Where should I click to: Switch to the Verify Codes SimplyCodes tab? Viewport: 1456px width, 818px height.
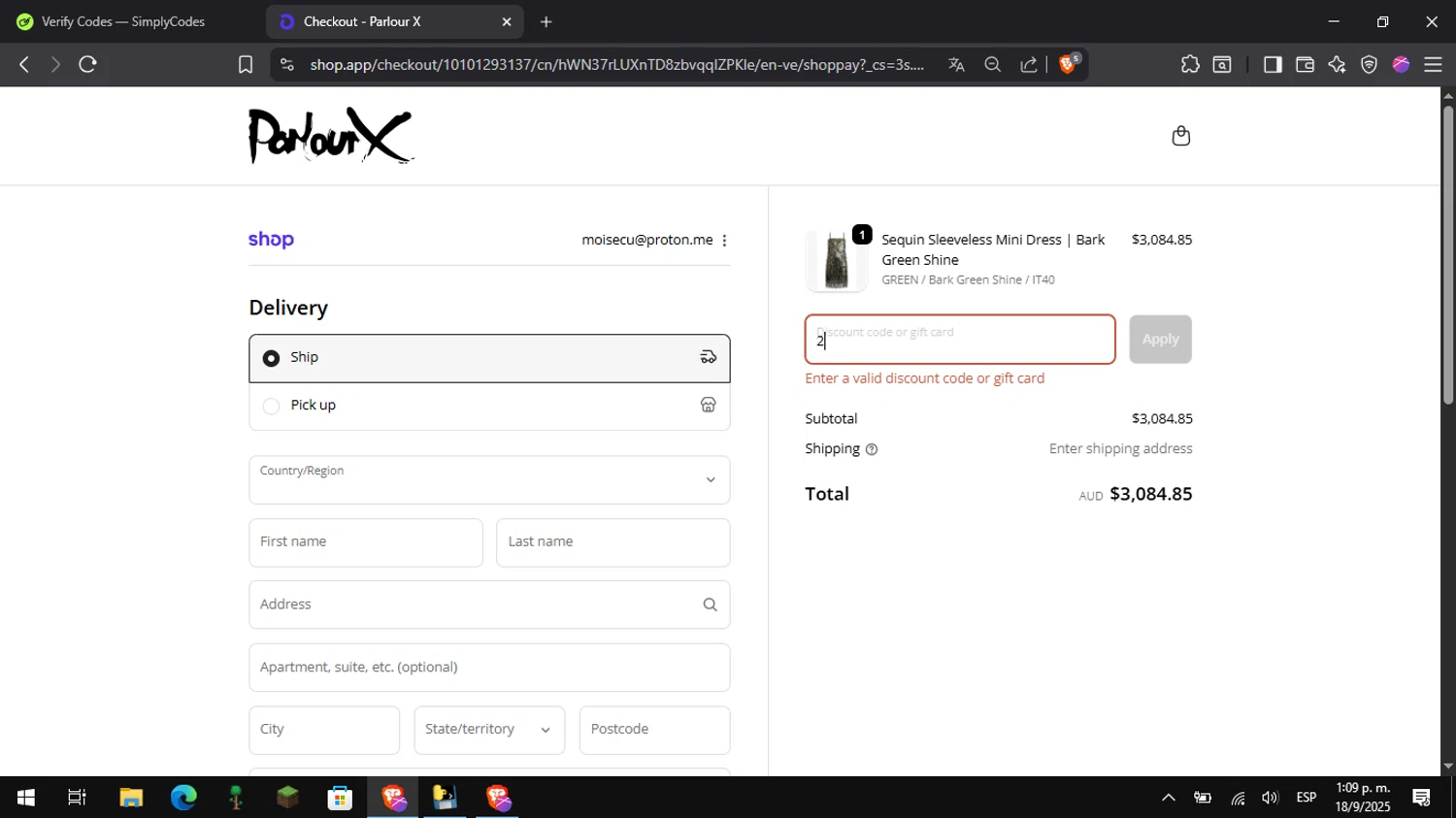point(124,21)
